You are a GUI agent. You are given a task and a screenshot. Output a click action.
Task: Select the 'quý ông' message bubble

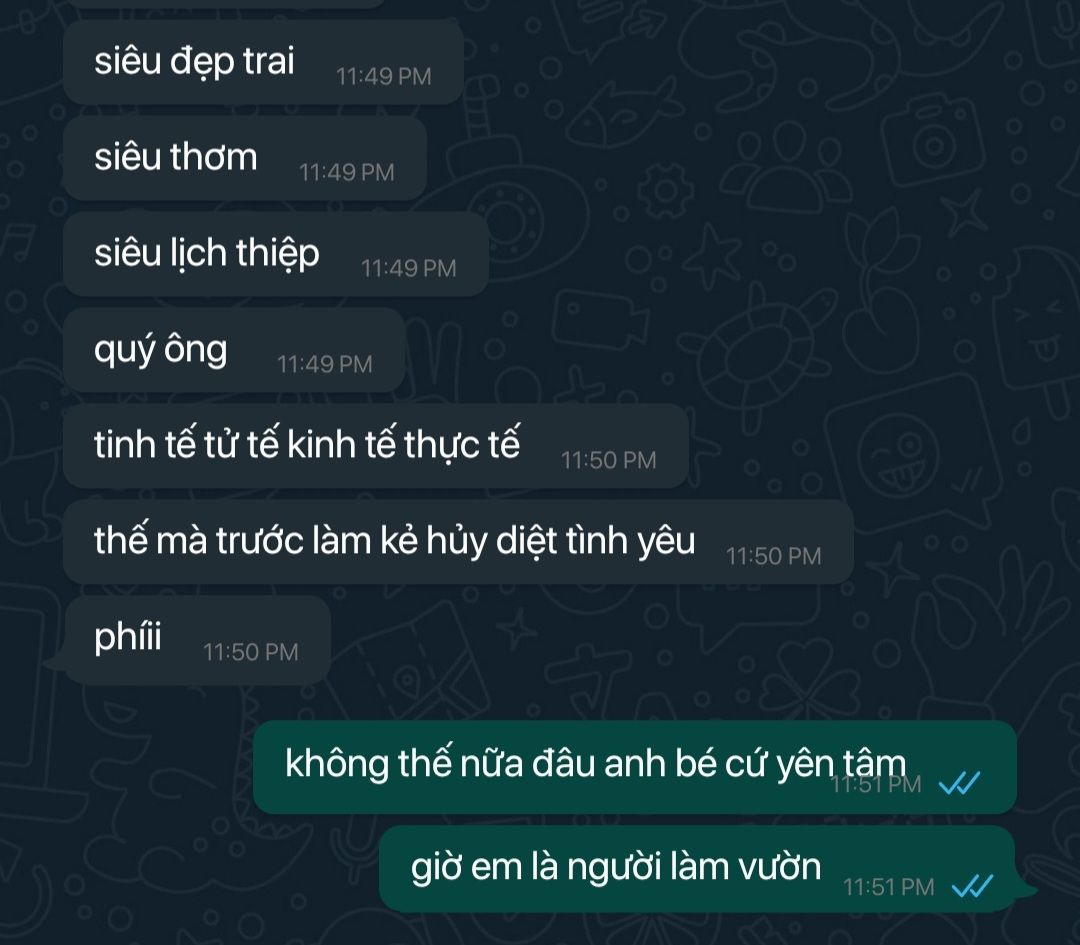coord(234,350)
